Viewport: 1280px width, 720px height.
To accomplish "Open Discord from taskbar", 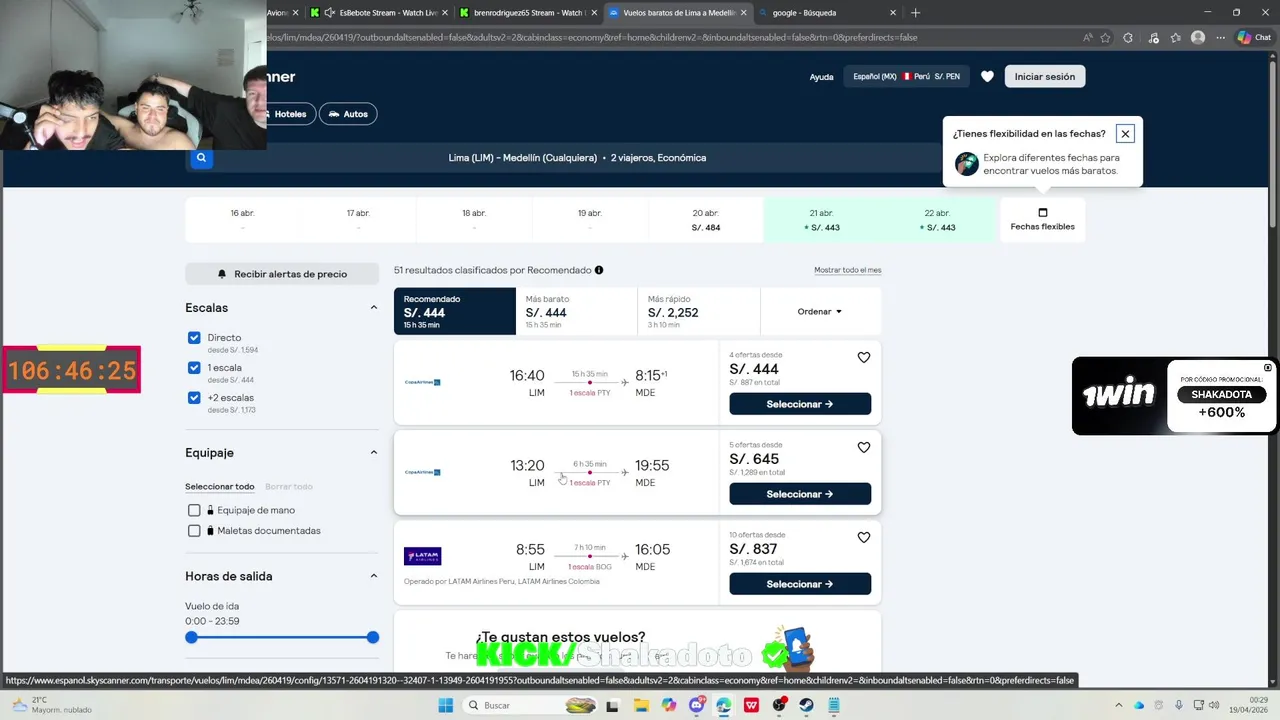I will [696, 705].
